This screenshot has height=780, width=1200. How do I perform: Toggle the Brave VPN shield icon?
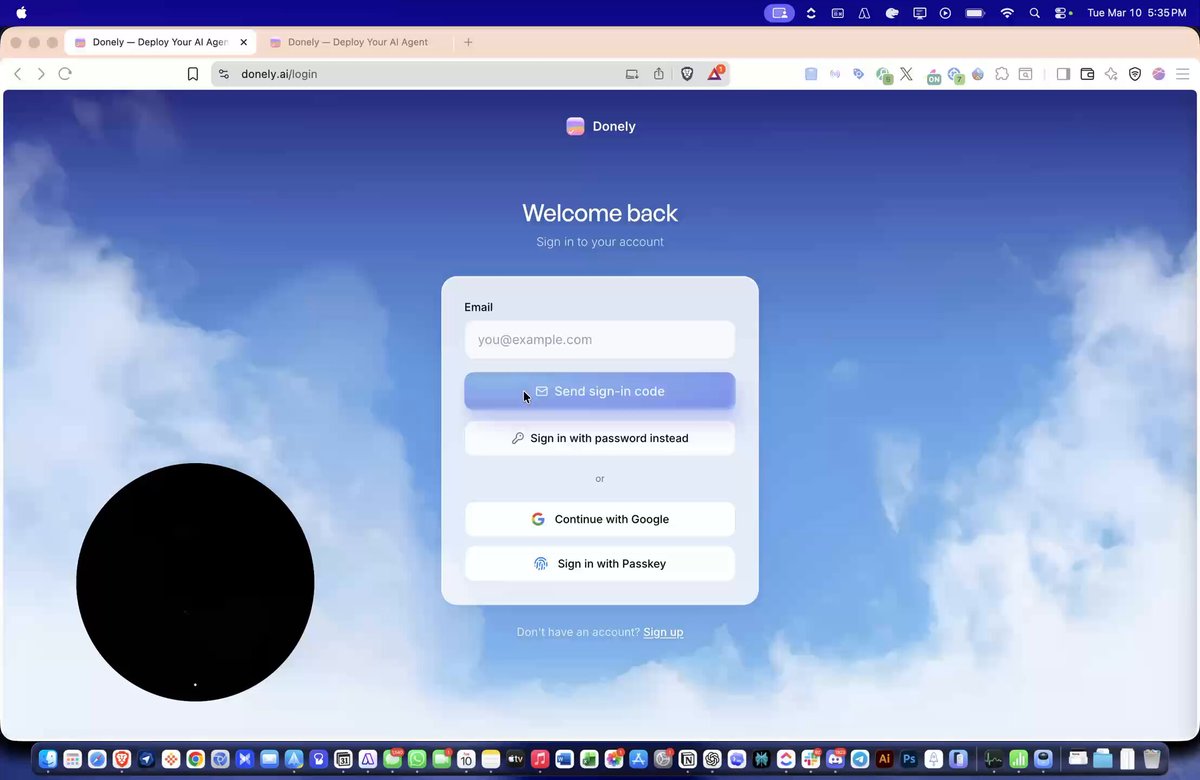1134,74
